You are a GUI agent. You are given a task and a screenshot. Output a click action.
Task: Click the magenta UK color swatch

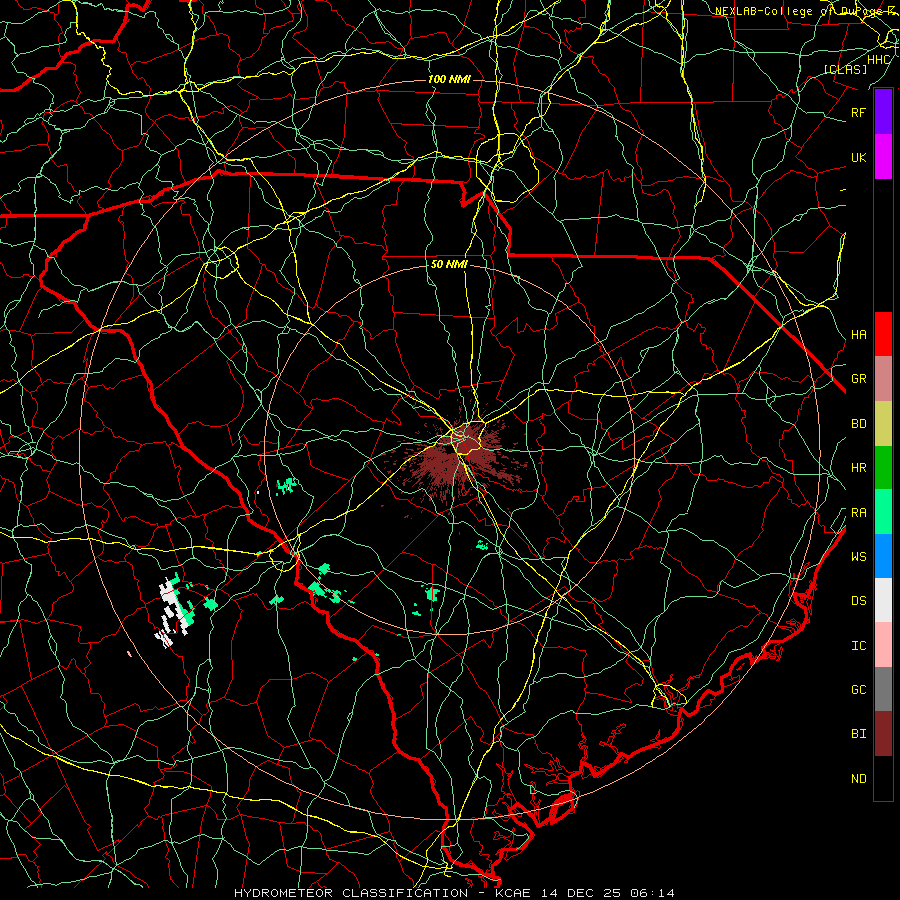(883, 157)
